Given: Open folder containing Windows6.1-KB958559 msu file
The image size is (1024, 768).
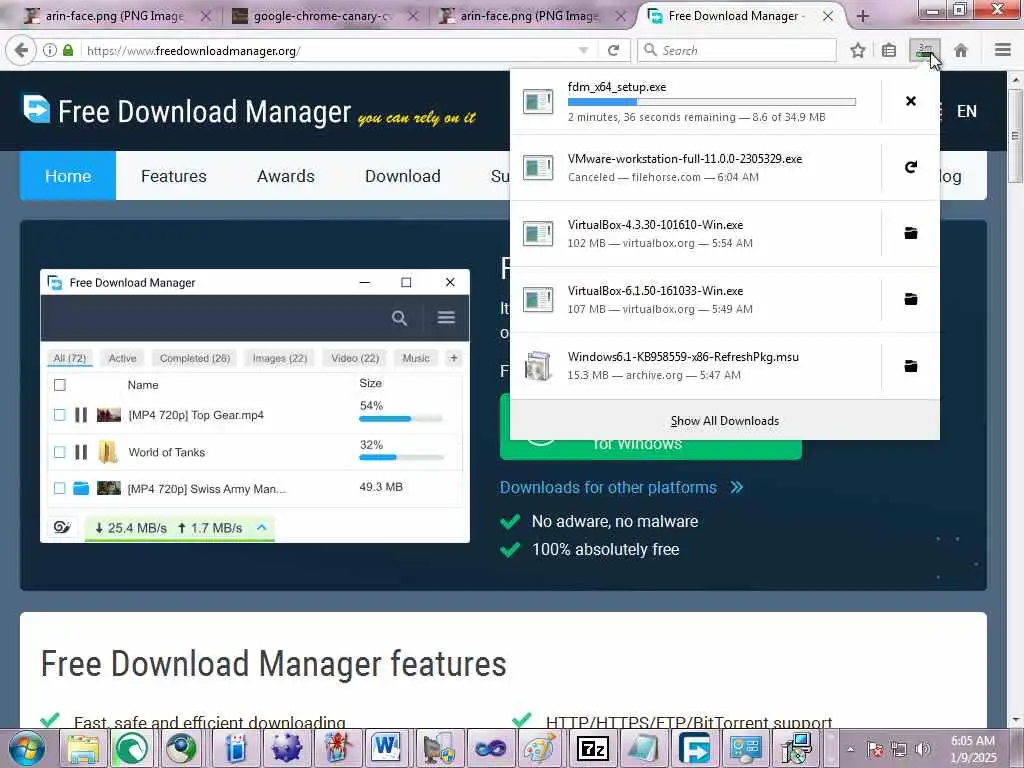Looking at the screenshot, I should coord(910,366).
